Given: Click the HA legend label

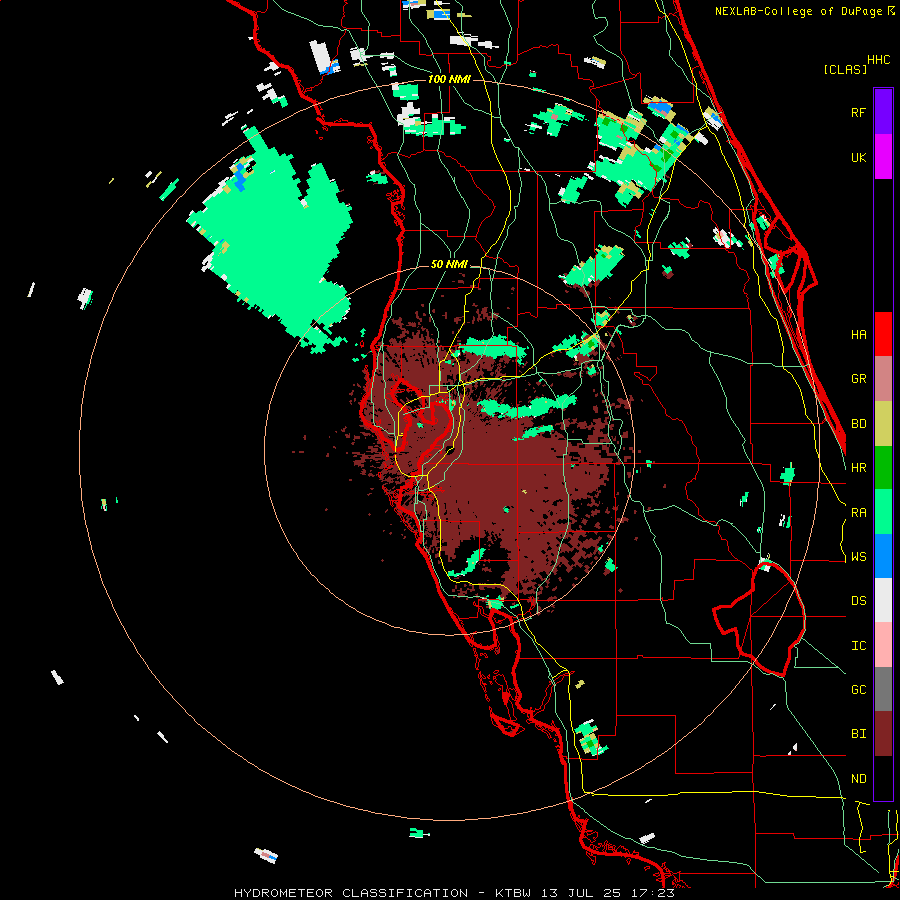Looking at the screenshot, I should [x=858, y=334].
